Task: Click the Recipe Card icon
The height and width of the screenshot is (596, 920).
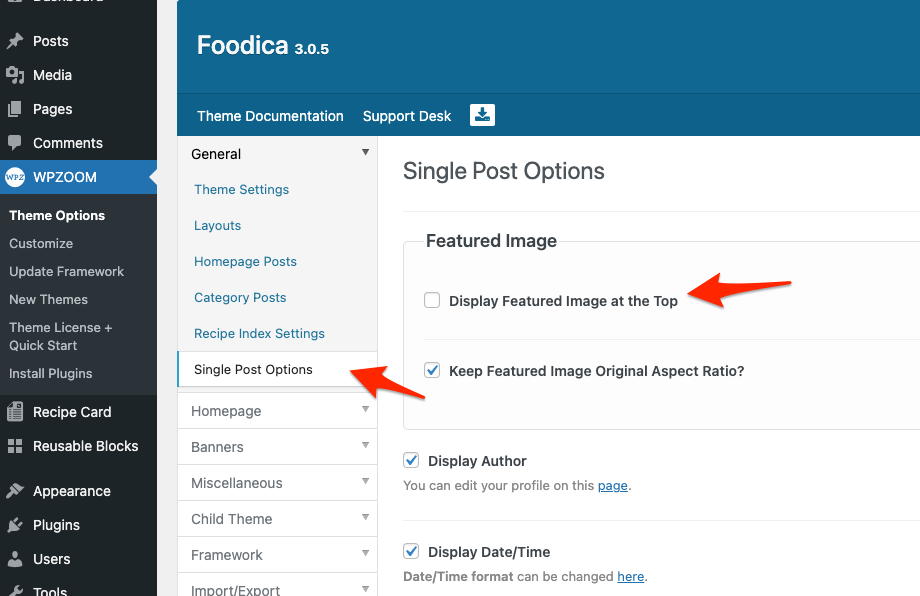Action: click(15, 412)
